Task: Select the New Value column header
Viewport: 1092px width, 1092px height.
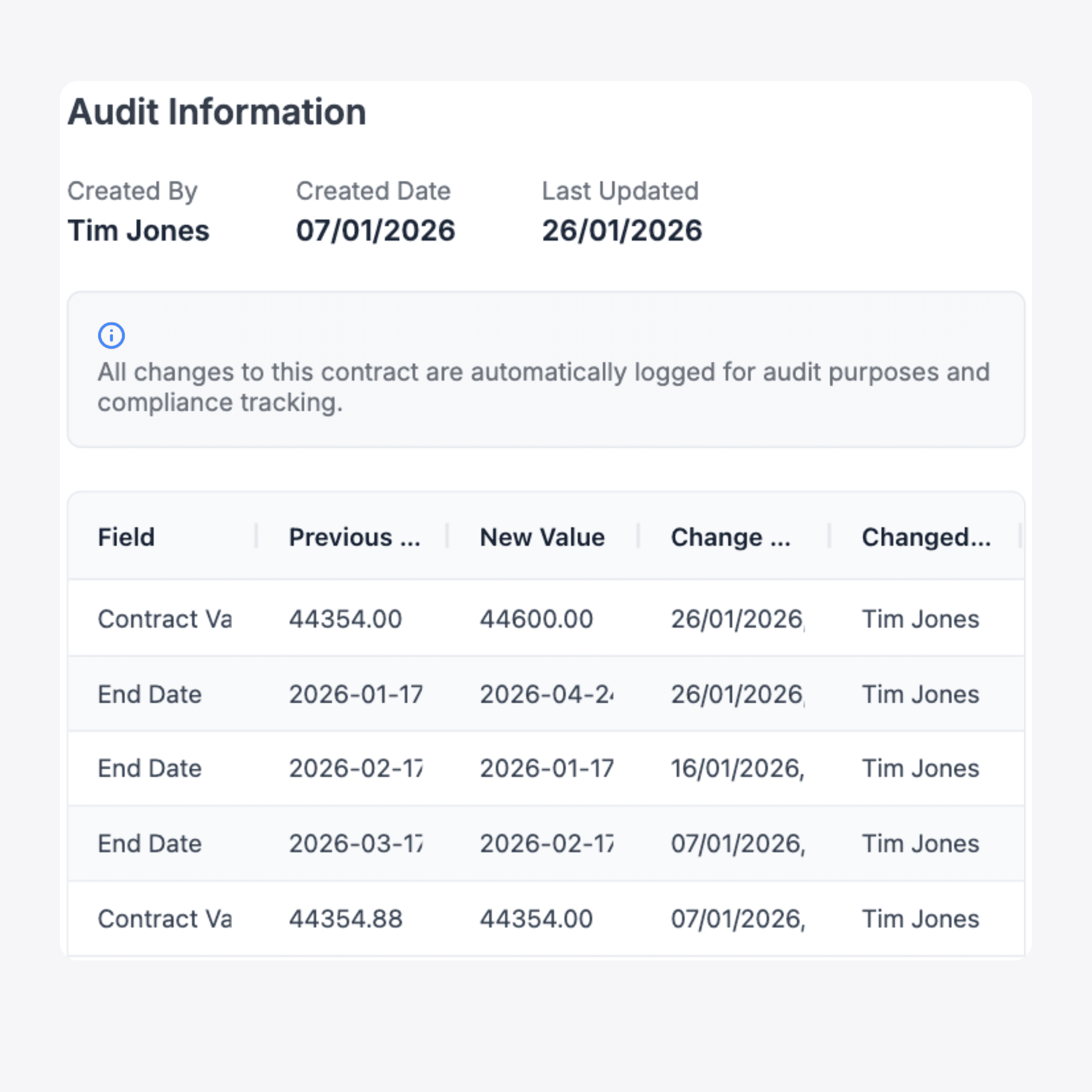Action: (542, 537)
